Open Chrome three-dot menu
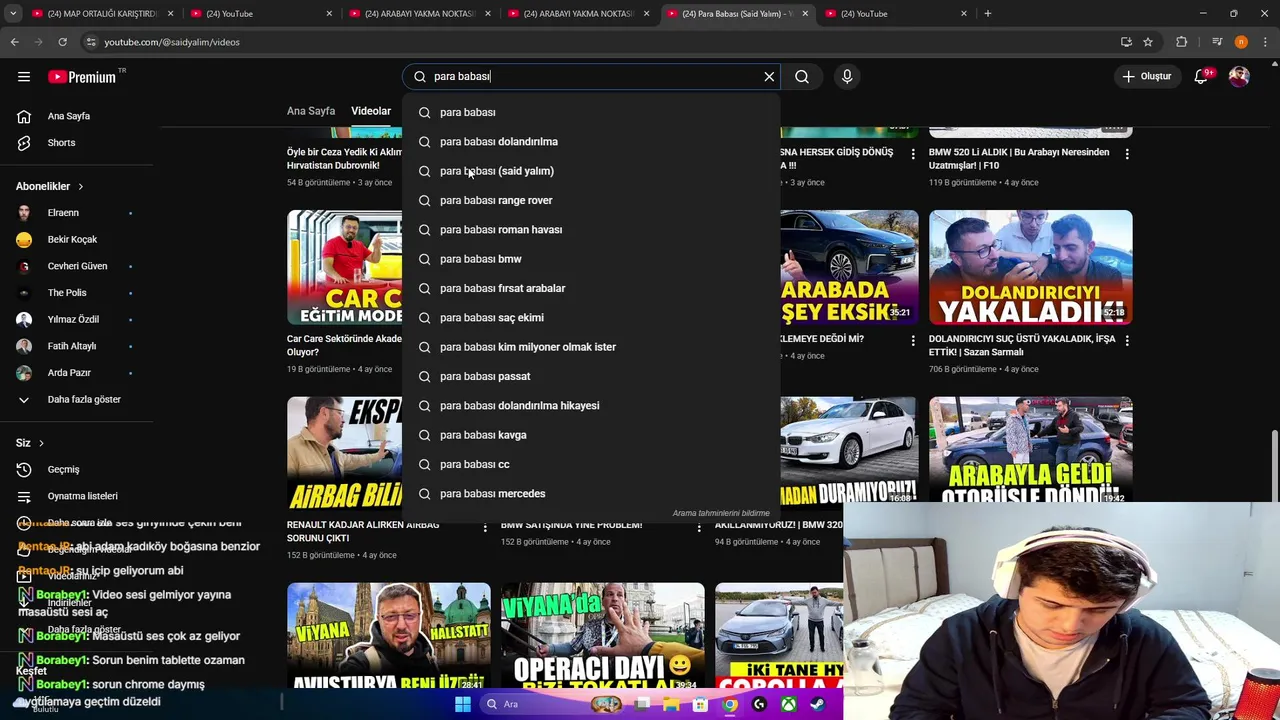The width and height of the screenshot is (1280, 720). click(x=1265, y=42)
